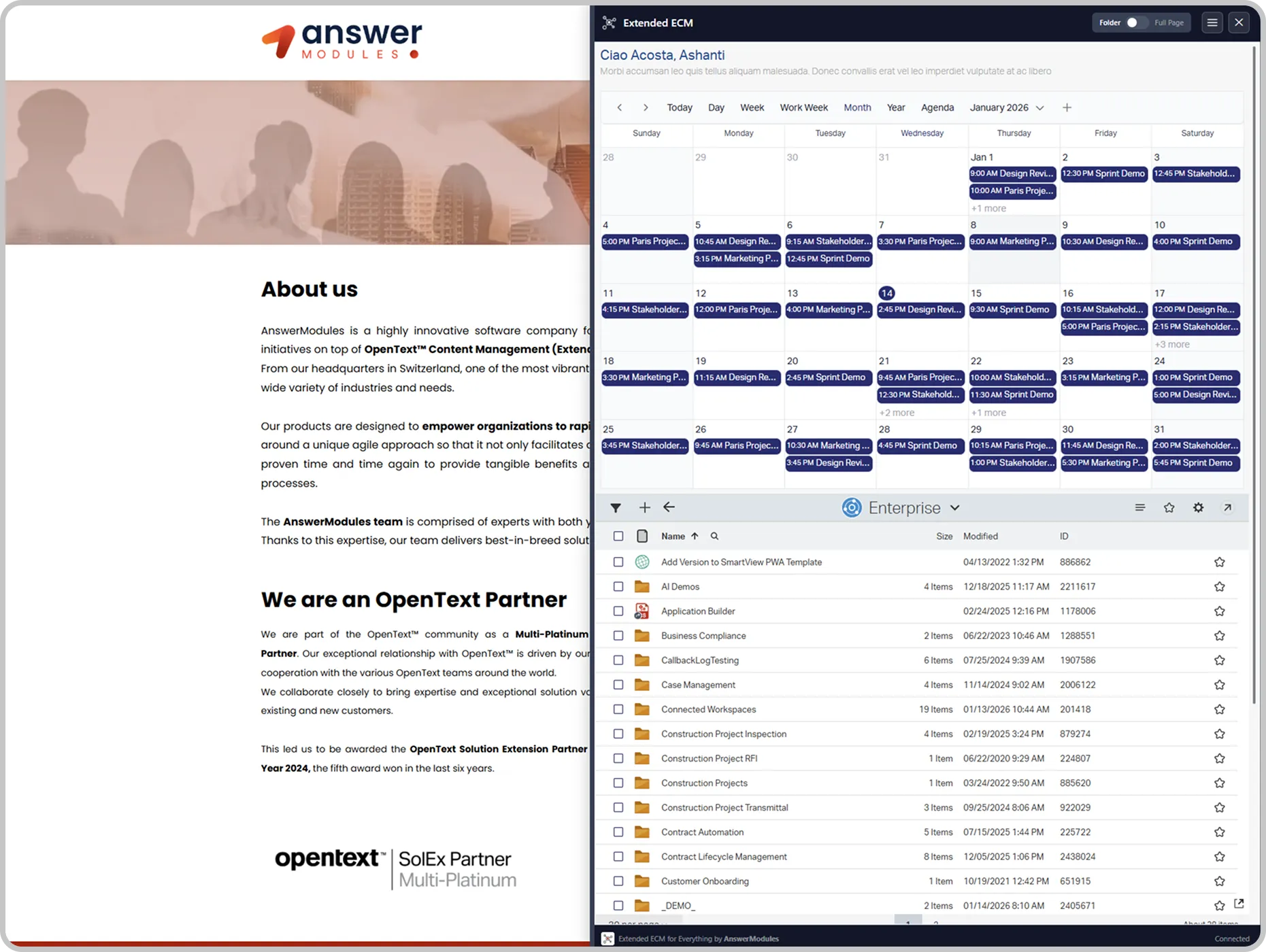Click the expand arrow icon in Enterprise toolbar
The image size is (1266, 952).
1227,508
